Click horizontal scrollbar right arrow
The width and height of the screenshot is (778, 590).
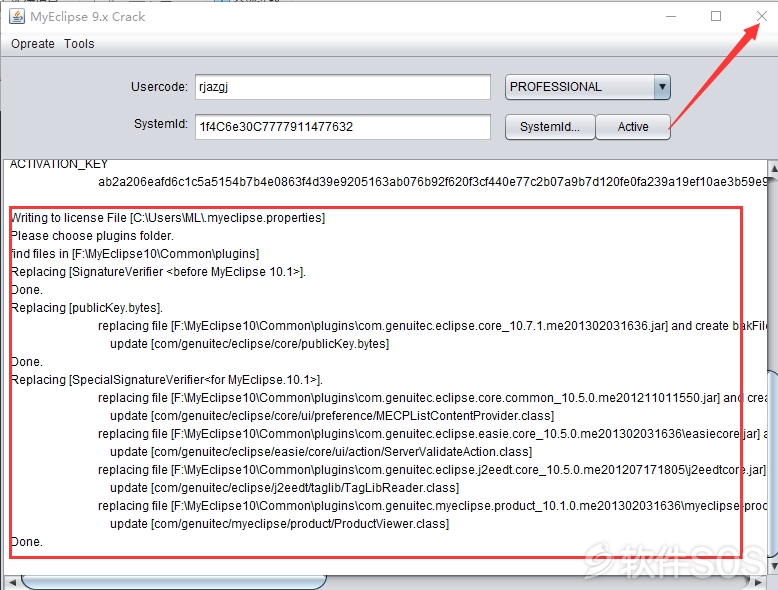point(757,582)
